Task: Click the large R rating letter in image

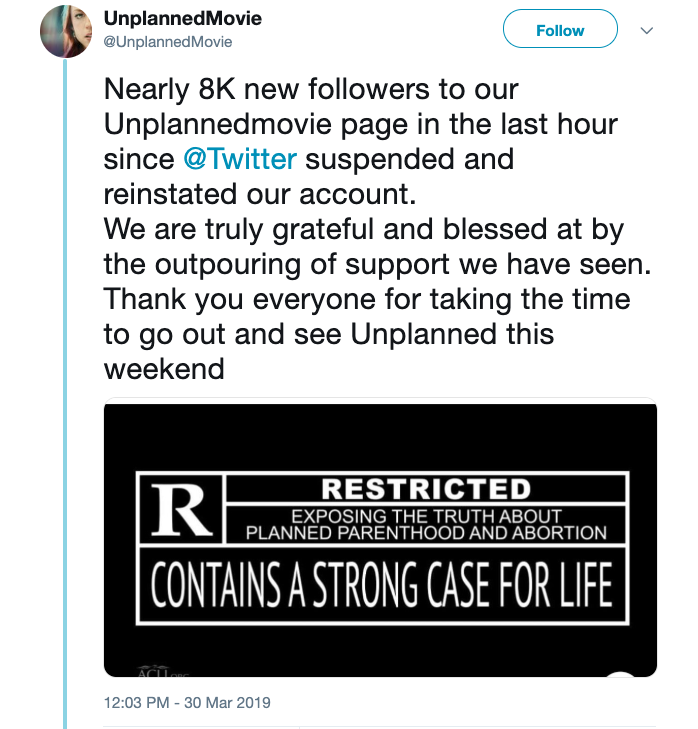Action: click(x=182, y=509)
